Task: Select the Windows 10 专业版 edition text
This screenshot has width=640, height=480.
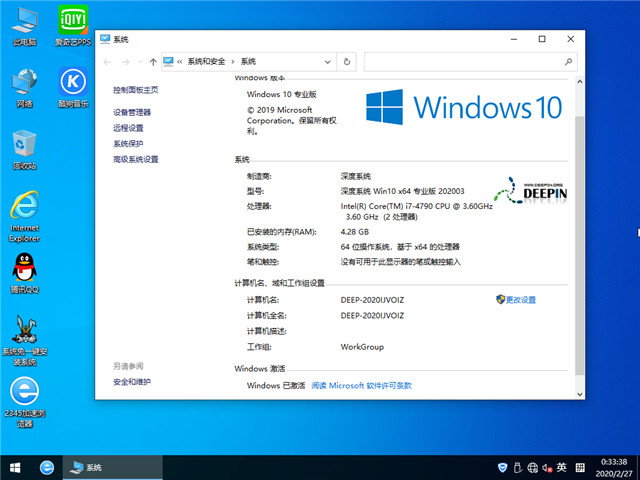Action: click(282, 94)
